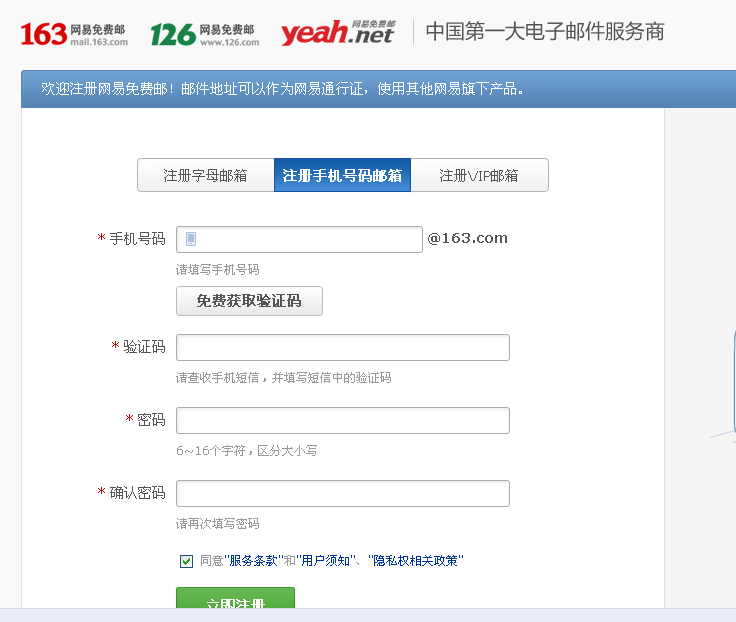Click the 验证码 input field

tap(342, 347)
